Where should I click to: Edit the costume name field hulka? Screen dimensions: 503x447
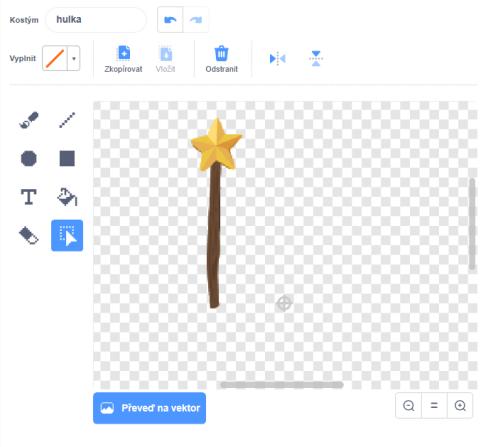(96, 20)
